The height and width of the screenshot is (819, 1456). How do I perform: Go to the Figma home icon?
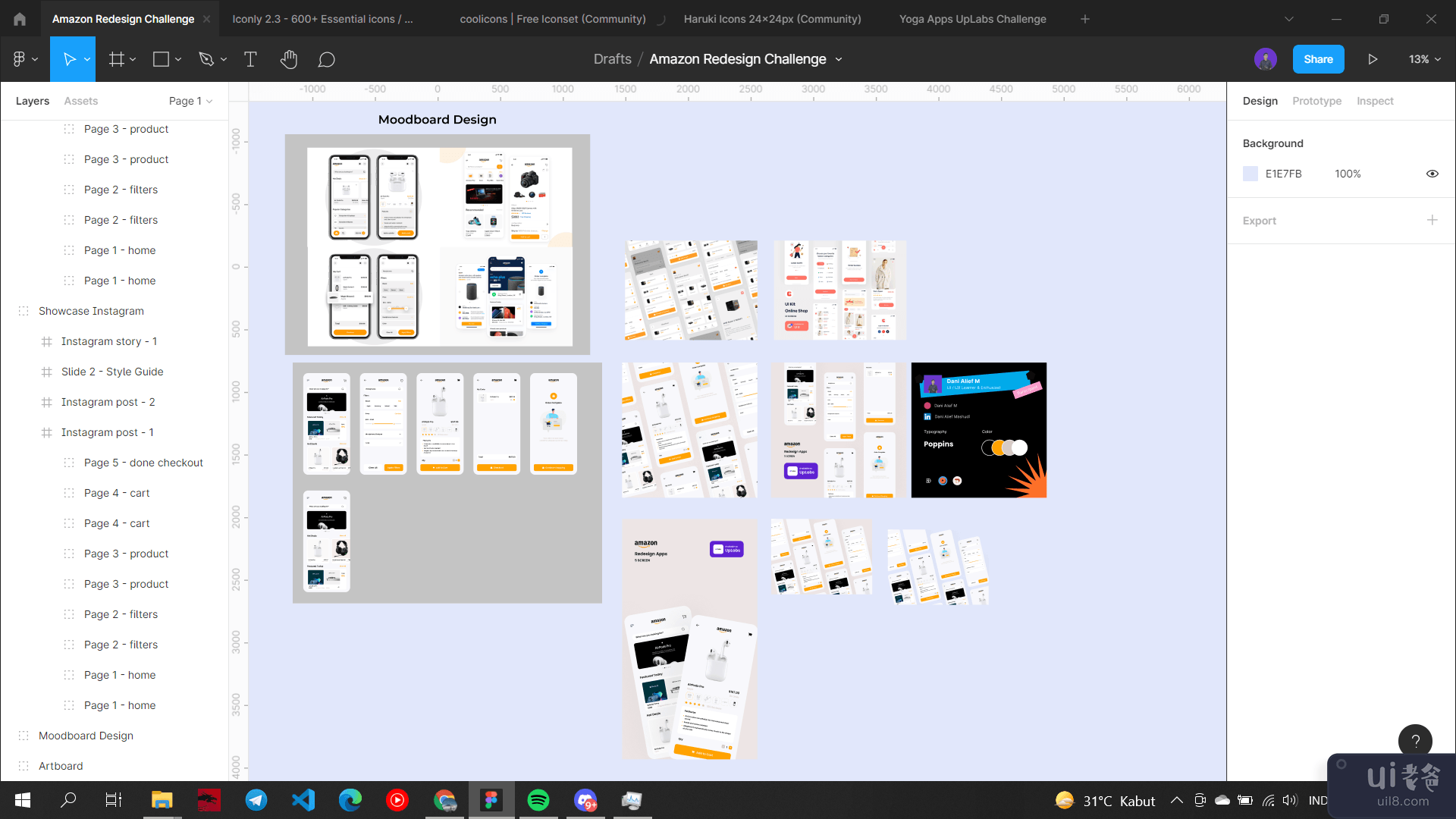[20, 19]
